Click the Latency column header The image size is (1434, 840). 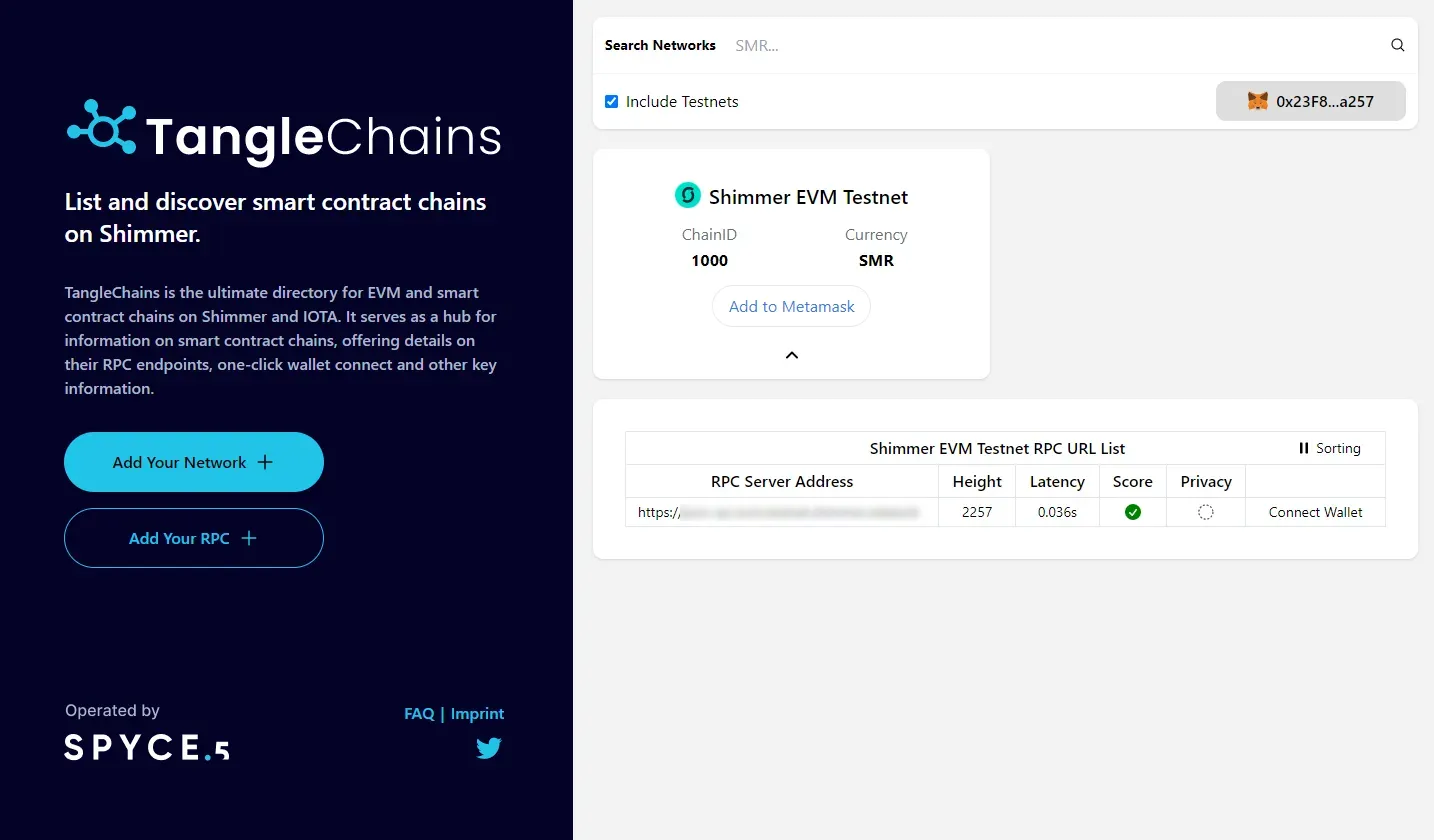tap(1057, 481)
